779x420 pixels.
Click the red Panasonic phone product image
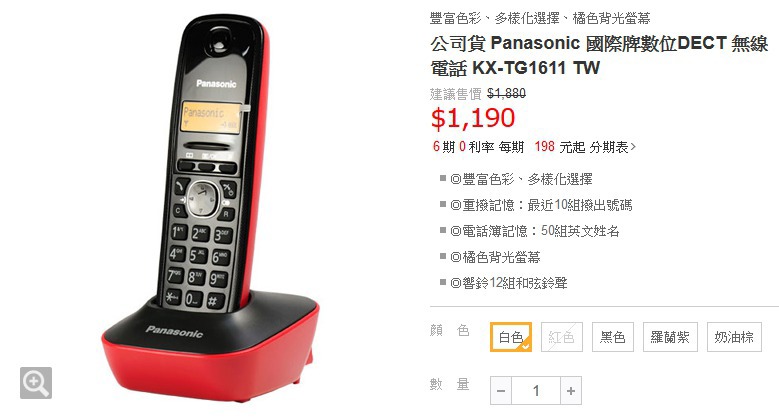tap(211, 209)
